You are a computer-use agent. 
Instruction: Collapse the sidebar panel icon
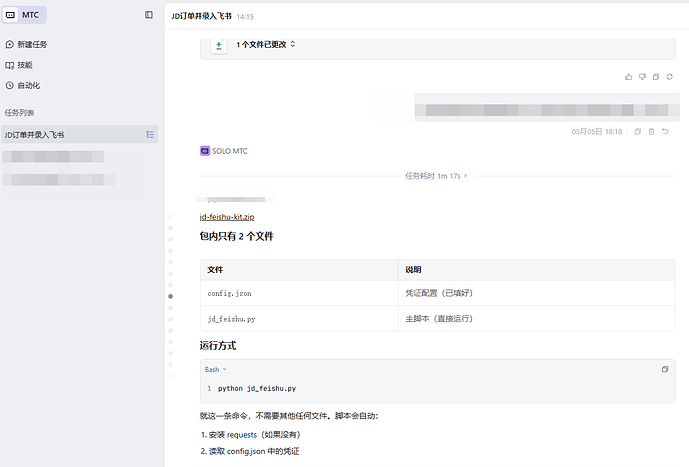pos(149,15)
